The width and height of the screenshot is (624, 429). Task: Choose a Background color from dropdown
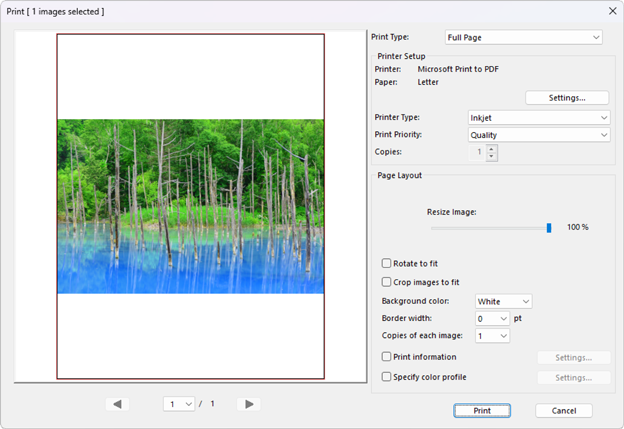(503, 301)
